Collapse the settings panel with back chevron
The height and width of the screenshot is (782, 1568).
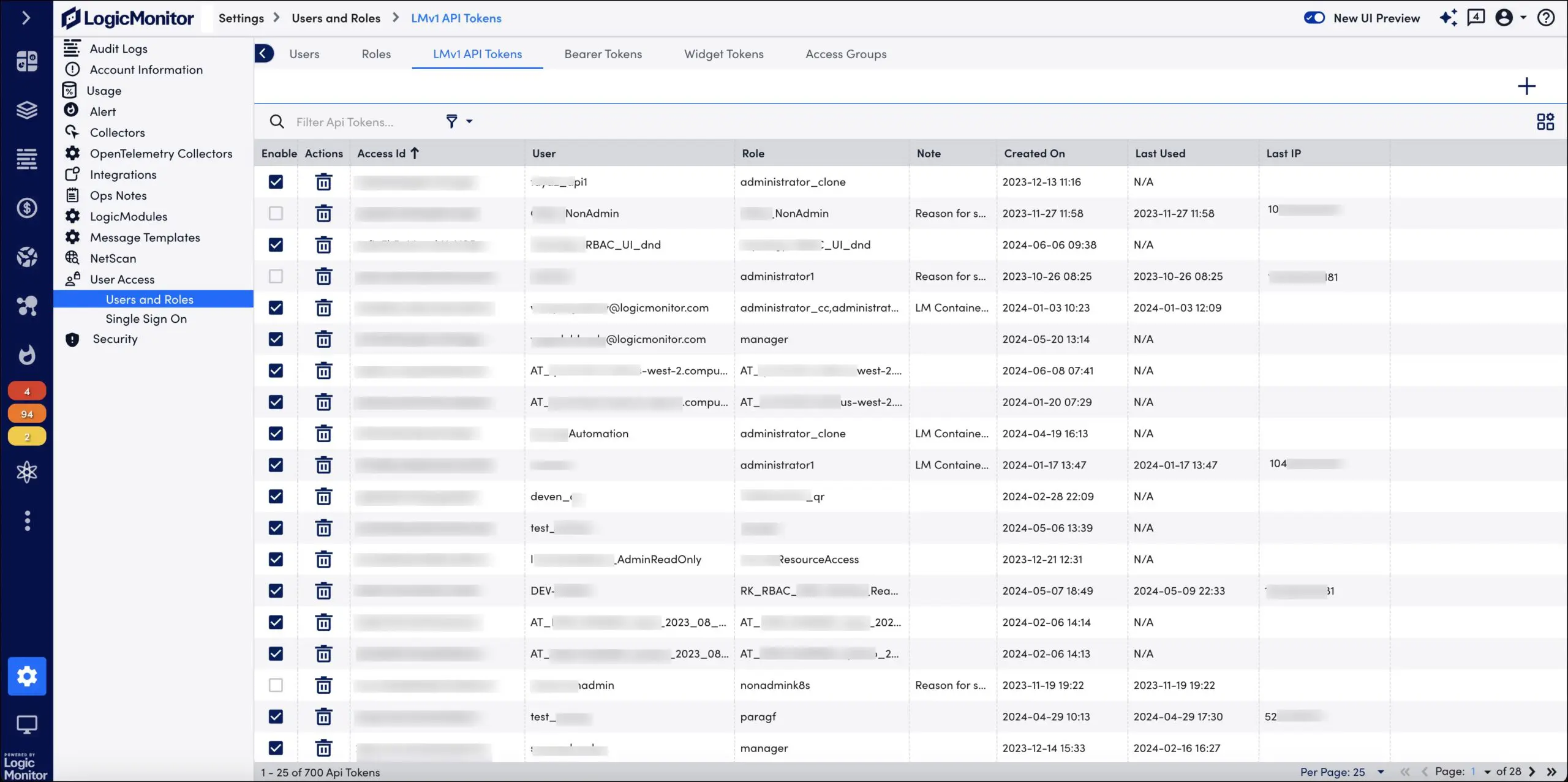pos(263,53)
